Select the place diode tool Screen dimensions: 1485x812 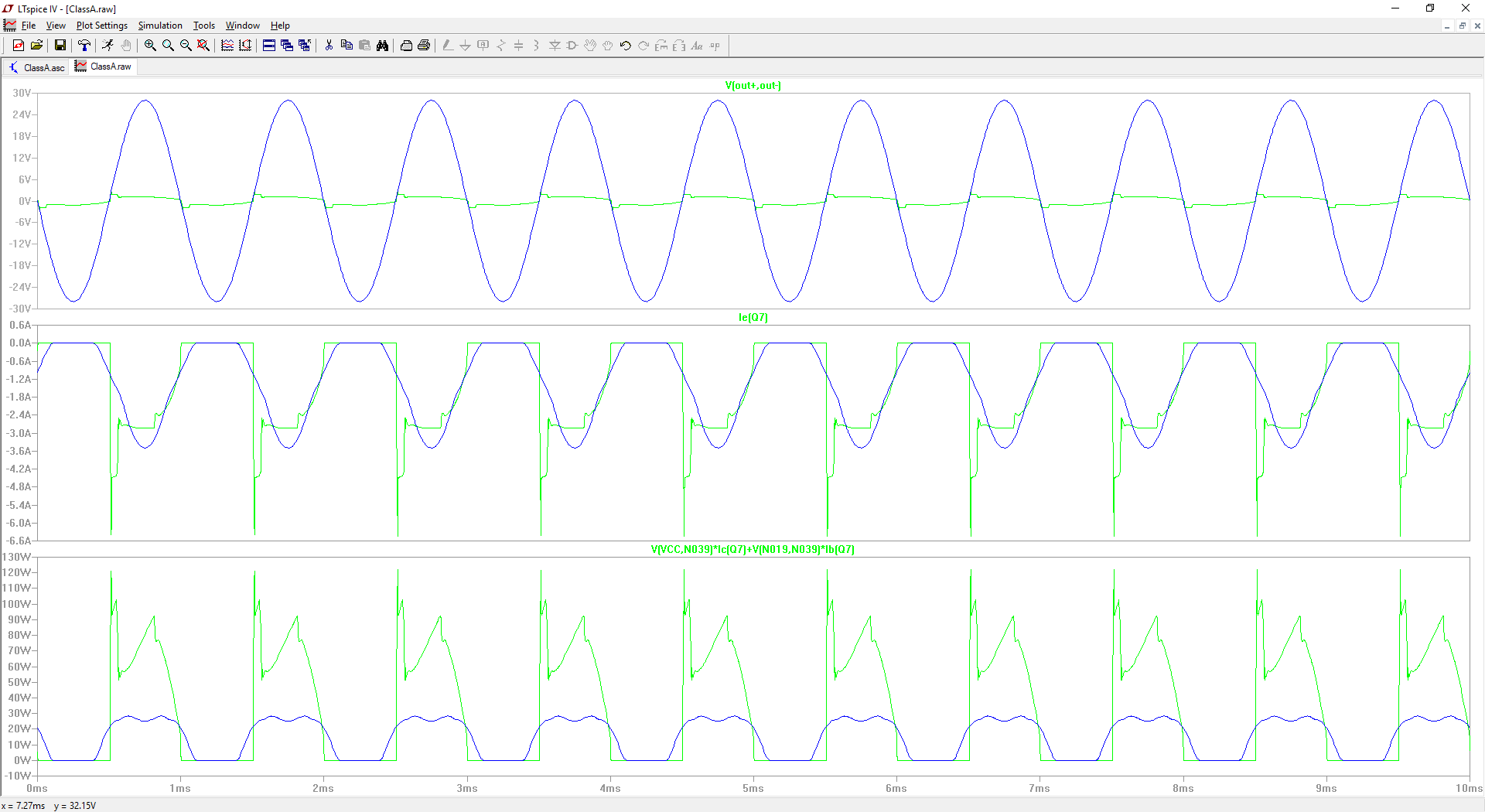(x=555, y=46)
